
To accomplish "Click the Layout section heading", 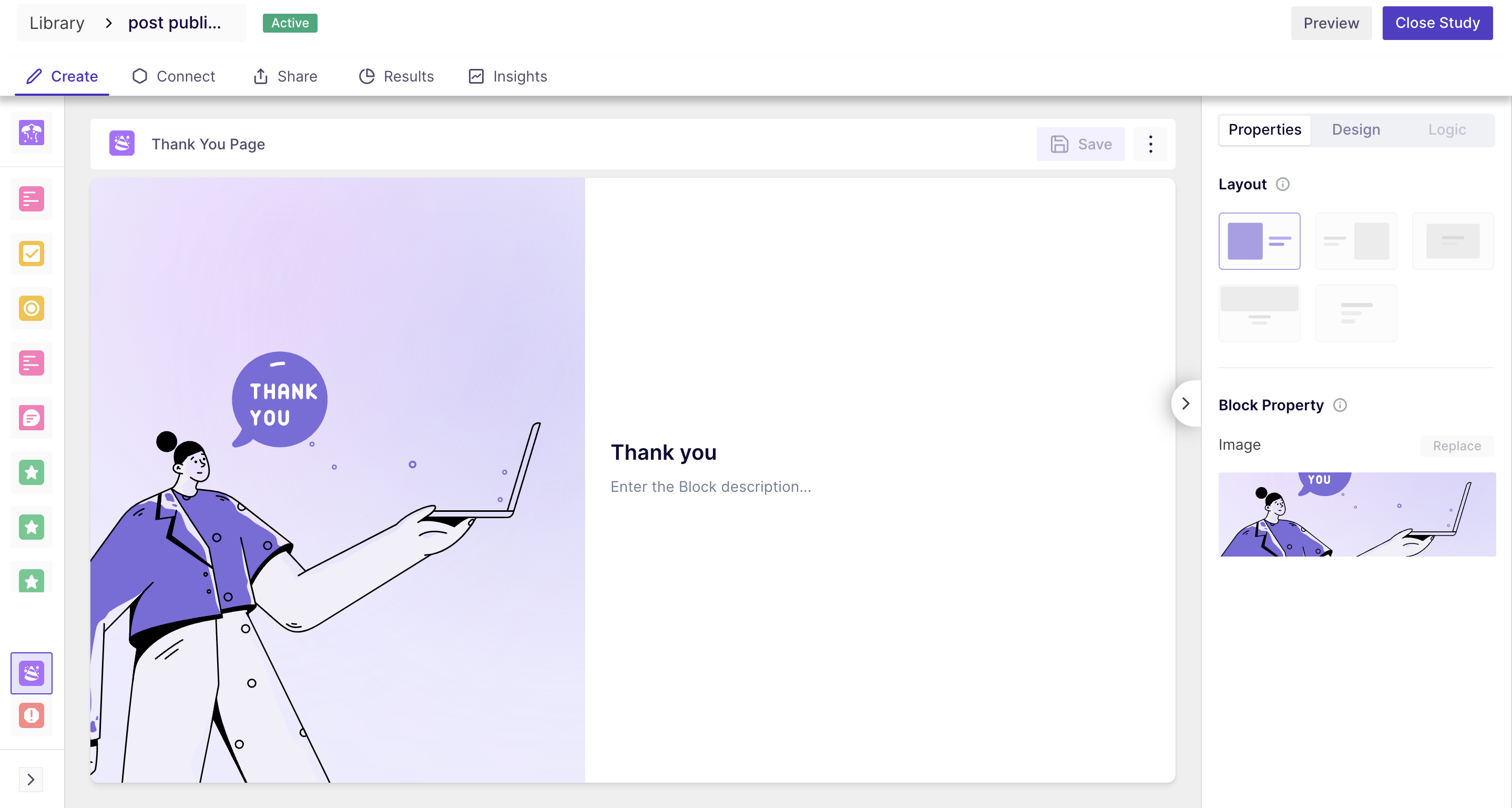I will [1242, 185].
